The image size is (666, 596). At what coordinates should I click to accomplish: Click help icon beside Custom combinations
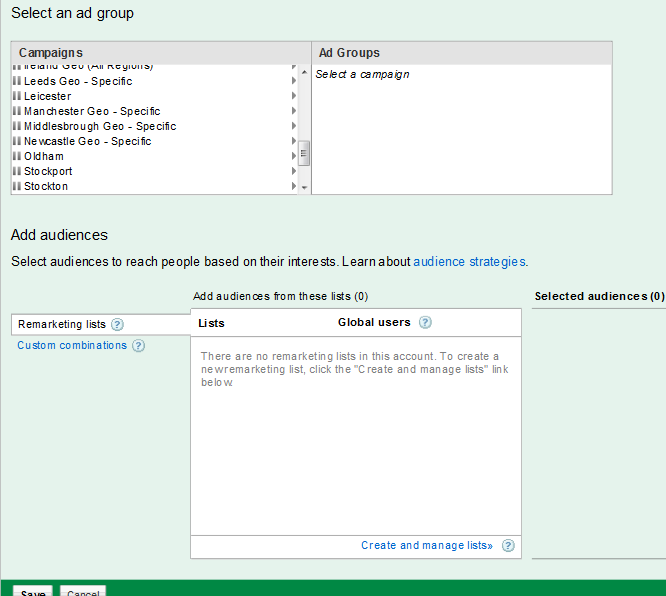click(138, 346)
